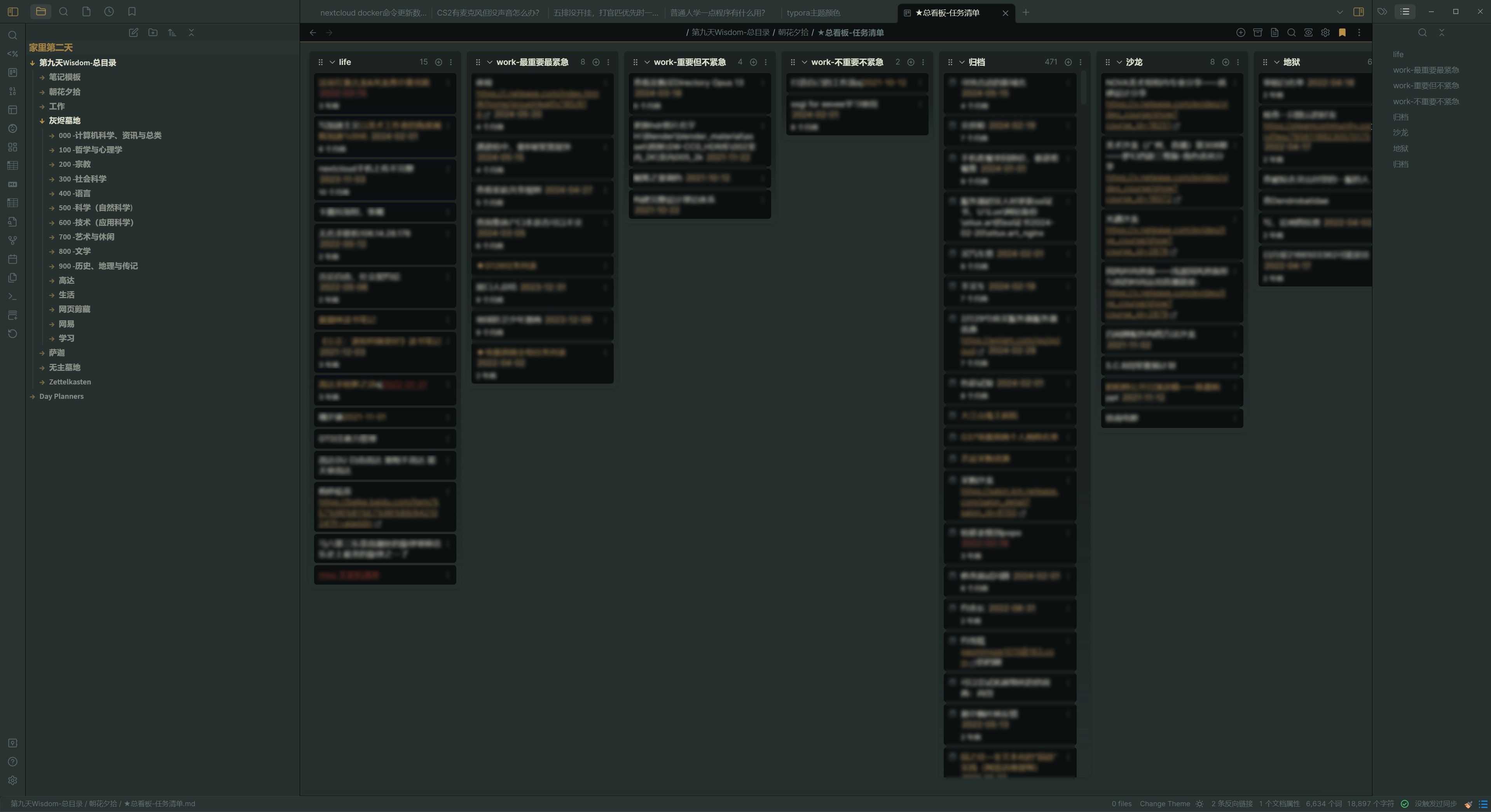This screenshot has width=1491, height=812.
Task: Click 2 条反向链接 in status bar
Action: click(1232, 804)
